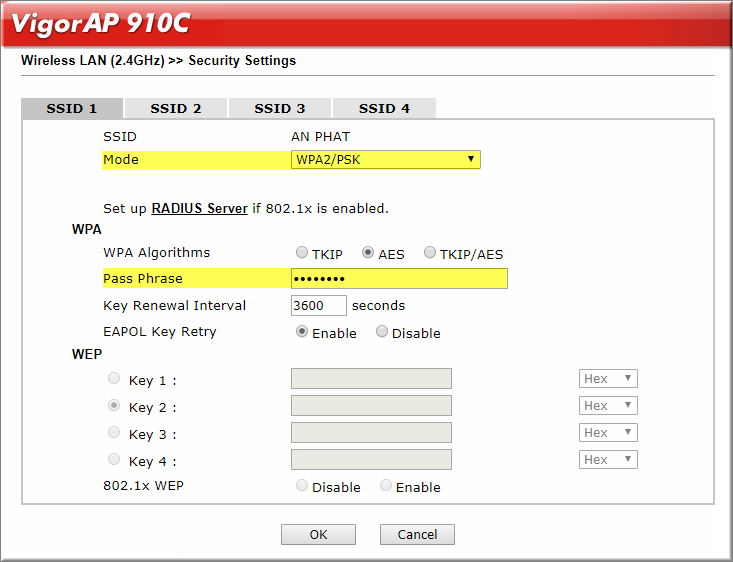
Task: Click the Cancel button
Action: [x=417, y=534]
